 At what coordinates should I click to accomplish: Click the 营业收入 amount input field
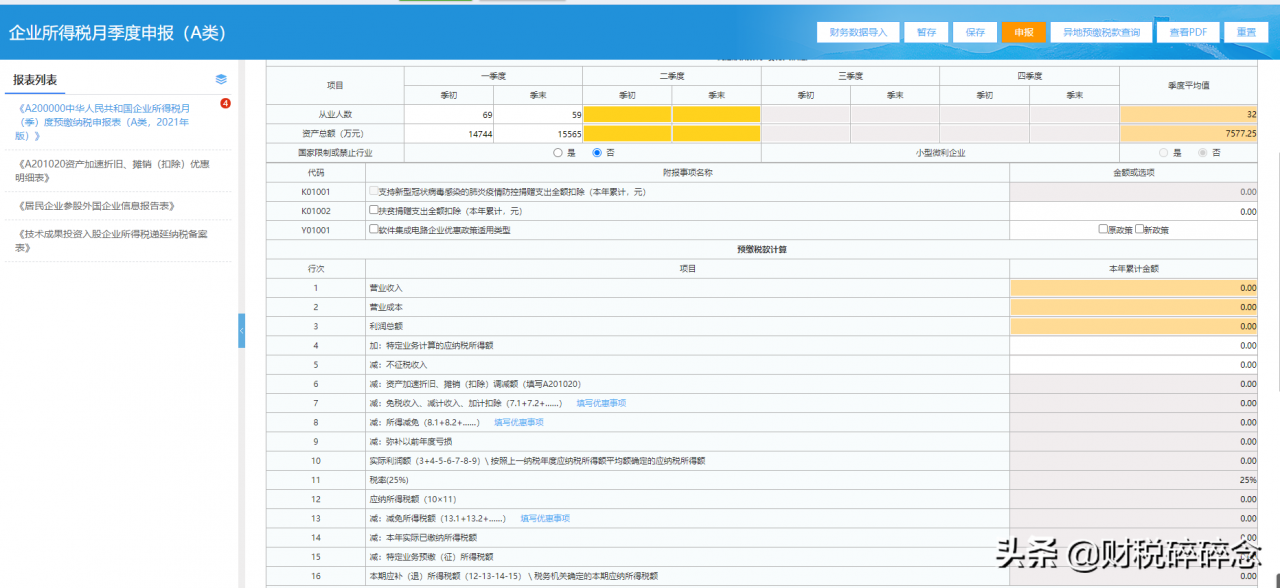click(x=1133, y=288)
